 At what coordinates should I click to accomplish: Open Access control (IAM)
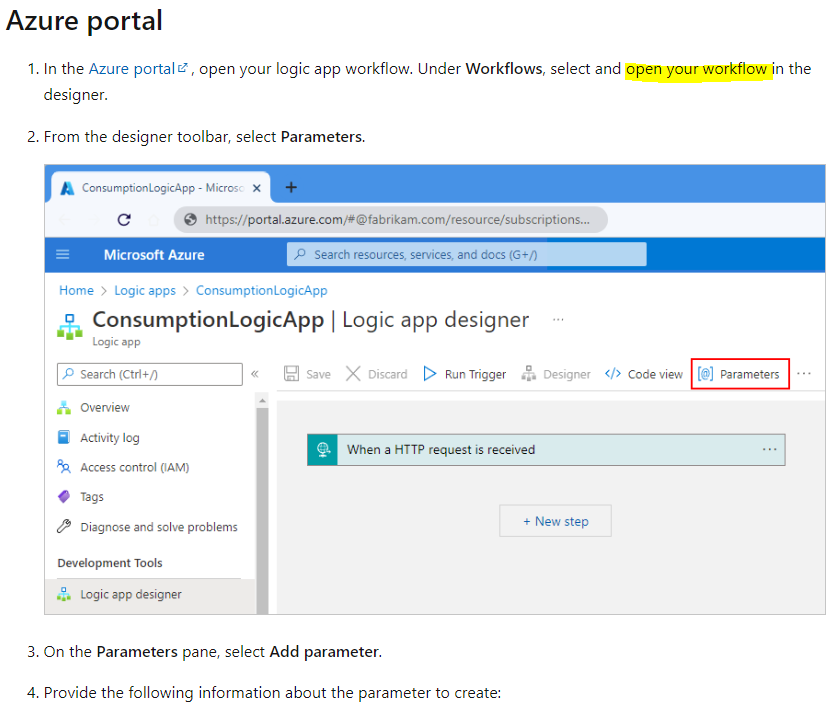click(134, 467)
